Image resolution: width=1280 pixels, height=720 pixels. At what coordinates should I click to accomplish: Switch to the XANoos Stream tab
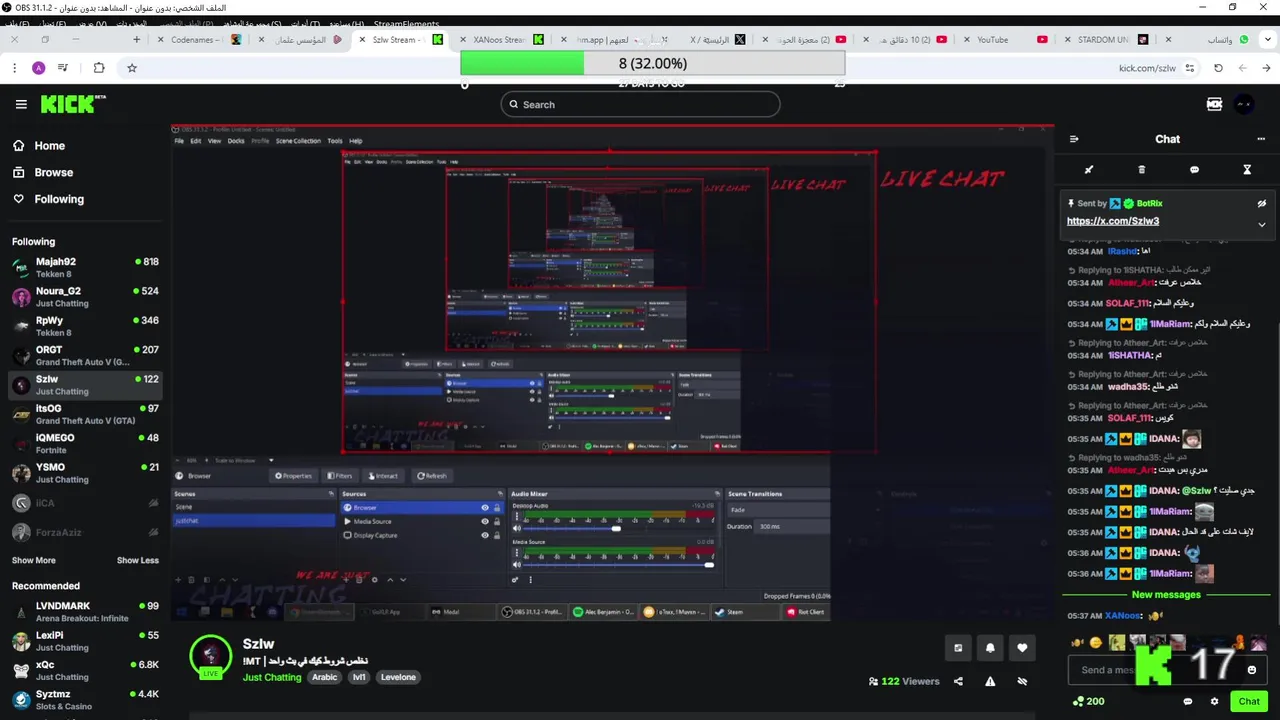[503, 40]
